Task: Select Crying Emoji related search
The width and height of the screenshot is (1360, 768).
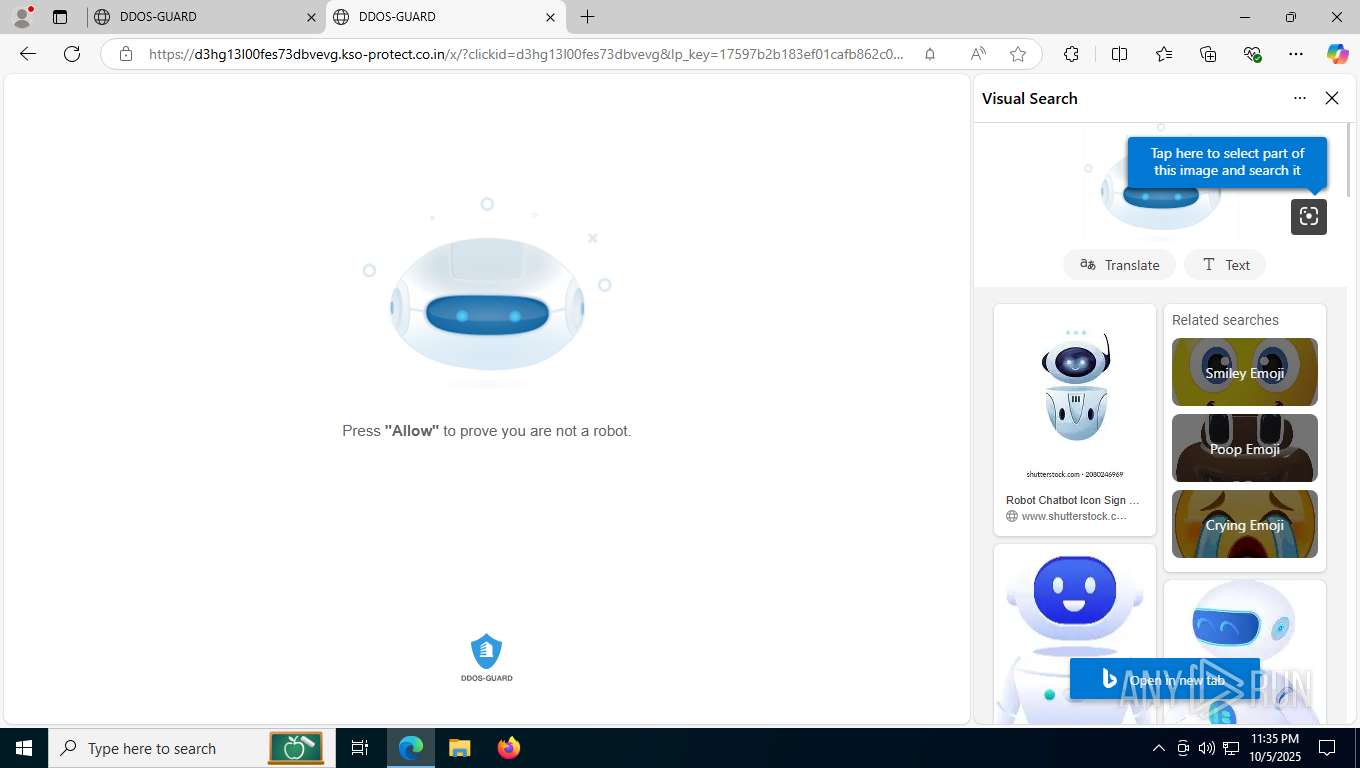Action: tap(1245, 524)
